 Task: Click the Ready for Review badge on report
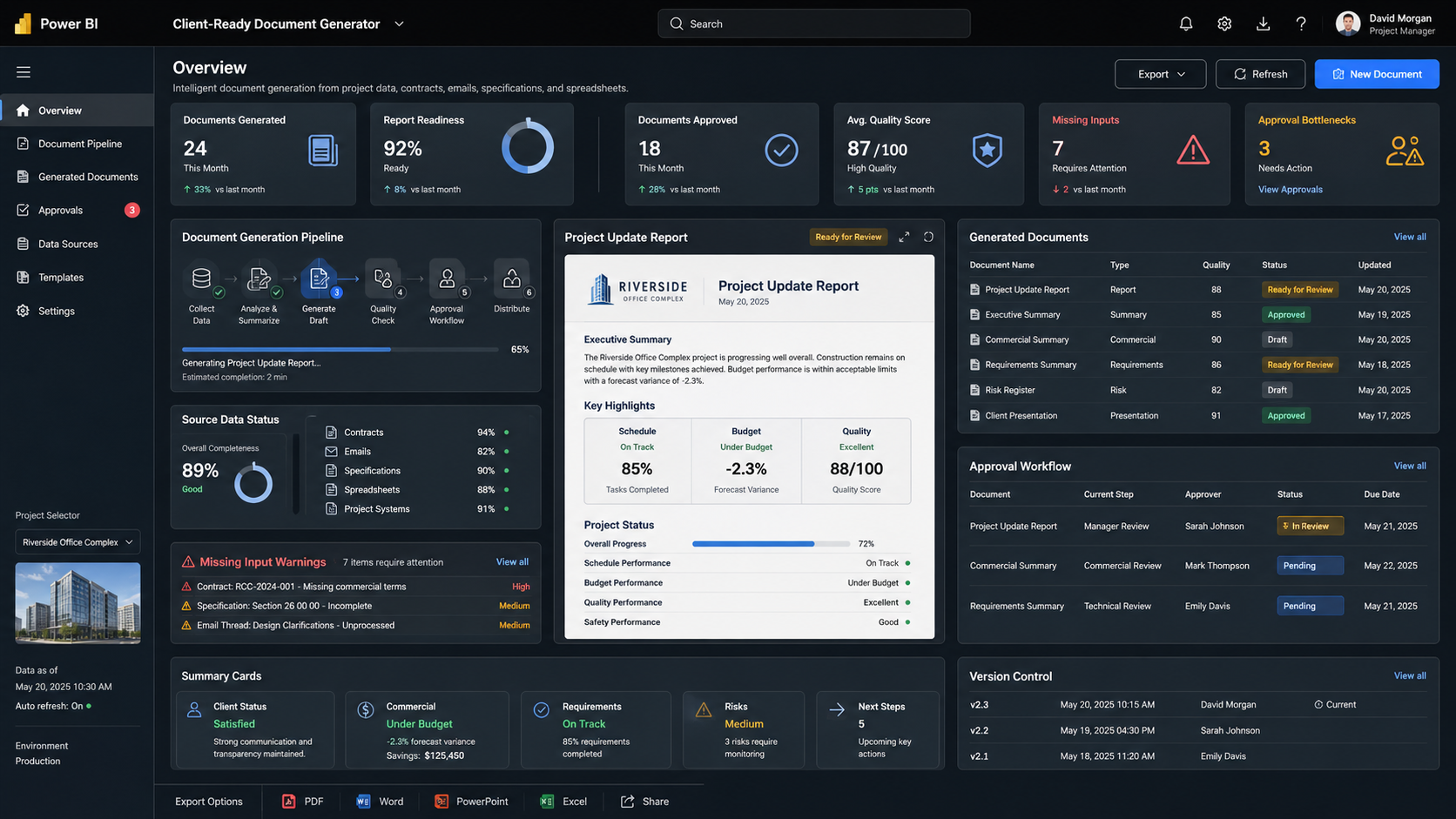[x=848, y=237]
